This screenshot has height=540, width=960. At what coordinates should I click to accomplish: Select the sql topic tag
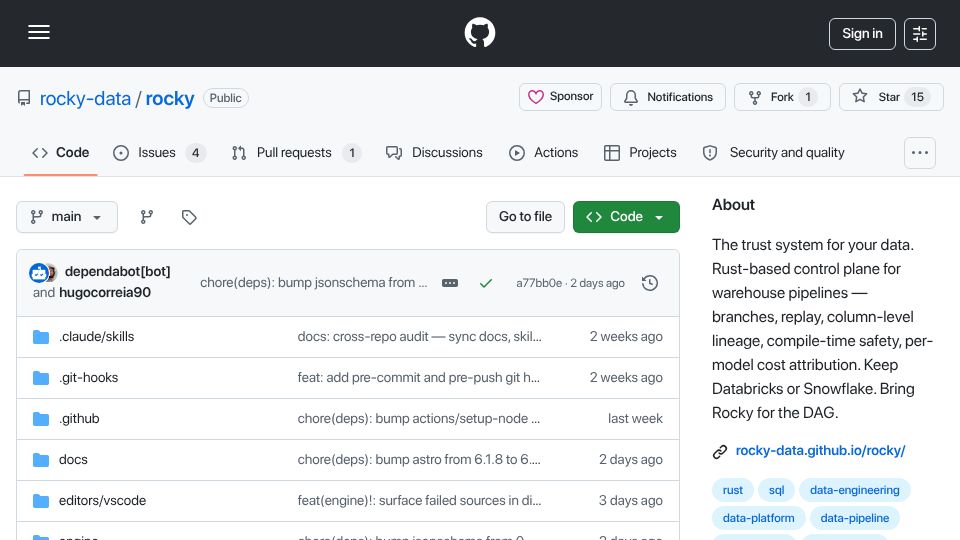[776, 490]
